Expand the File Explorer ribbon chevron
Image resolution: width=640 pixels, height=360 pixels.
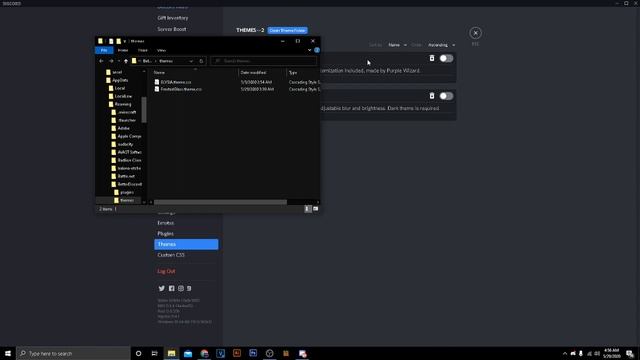(309, 50)
